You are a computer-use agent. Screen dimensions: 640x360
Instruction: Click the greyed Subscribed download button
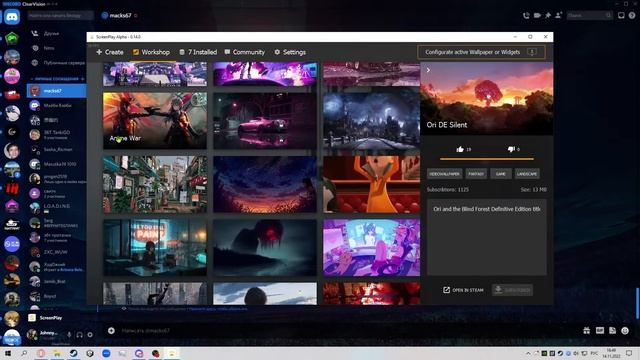coord(512,290)
